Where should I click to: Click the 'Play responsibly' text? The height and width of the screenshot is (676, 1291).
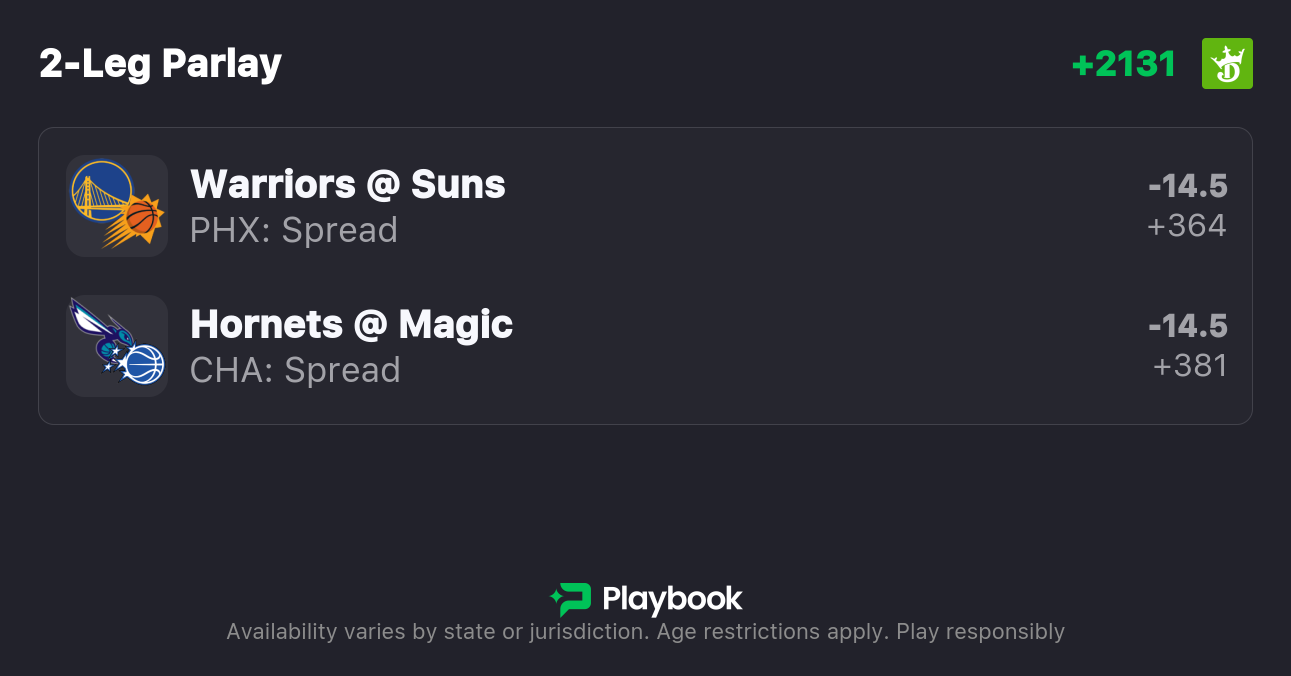(x=980, y=632)
